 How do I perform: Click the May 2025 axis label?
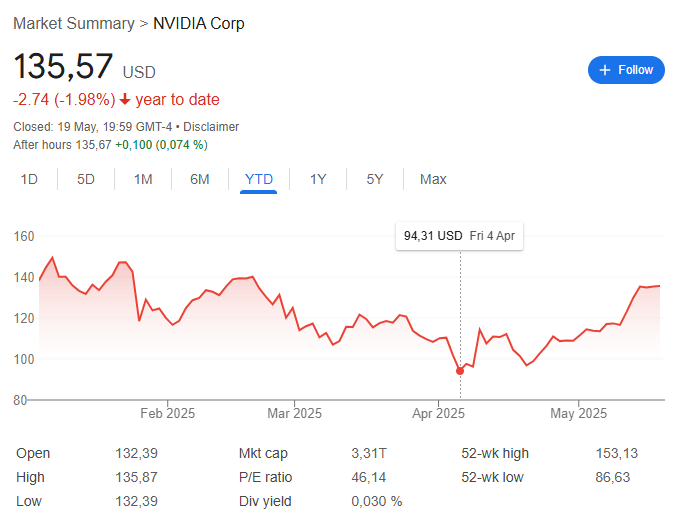pyautogui.click(x=578, y=413)
